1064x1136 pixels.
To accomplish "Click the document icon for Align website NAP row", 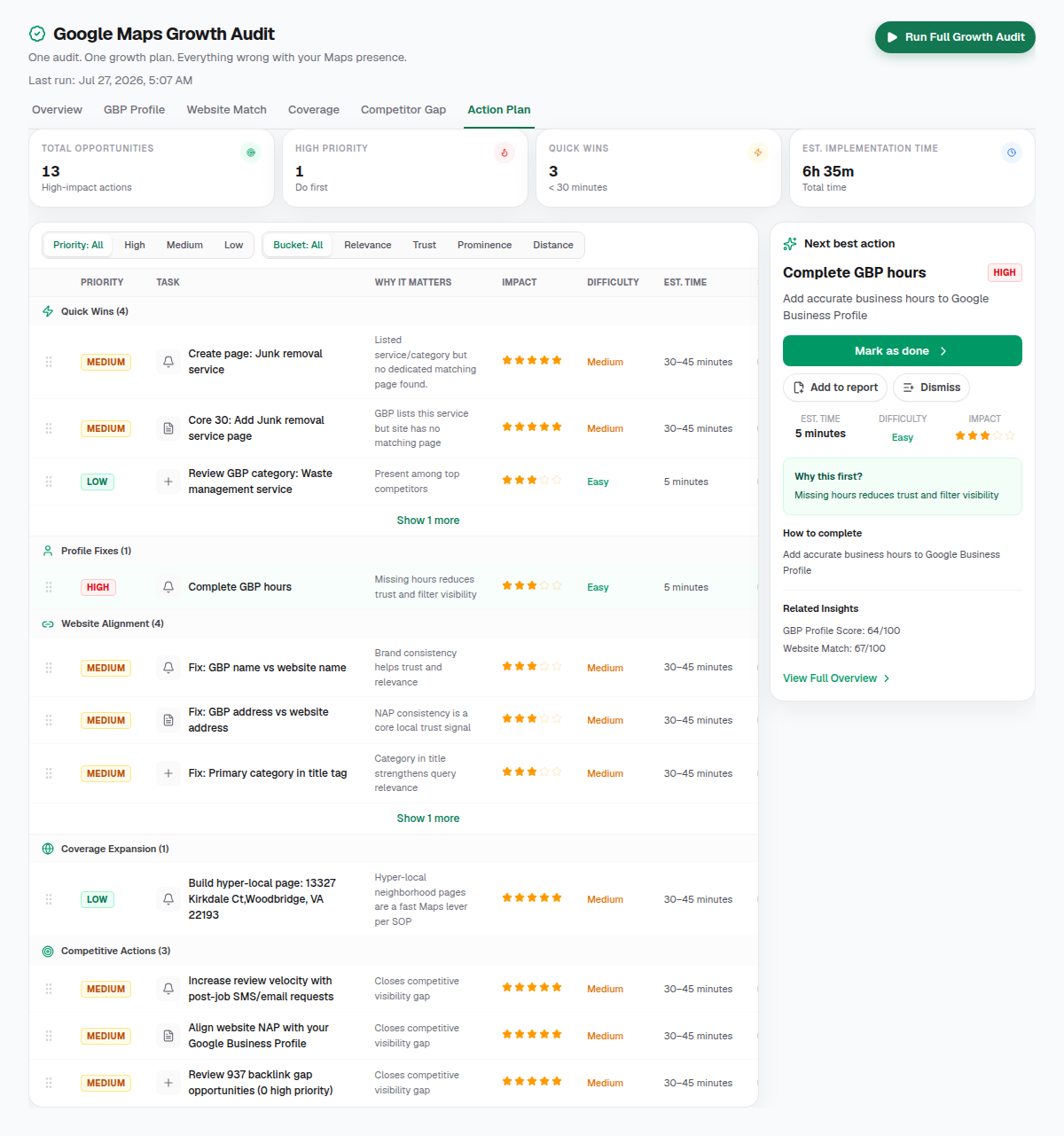I will point(168,1036).
